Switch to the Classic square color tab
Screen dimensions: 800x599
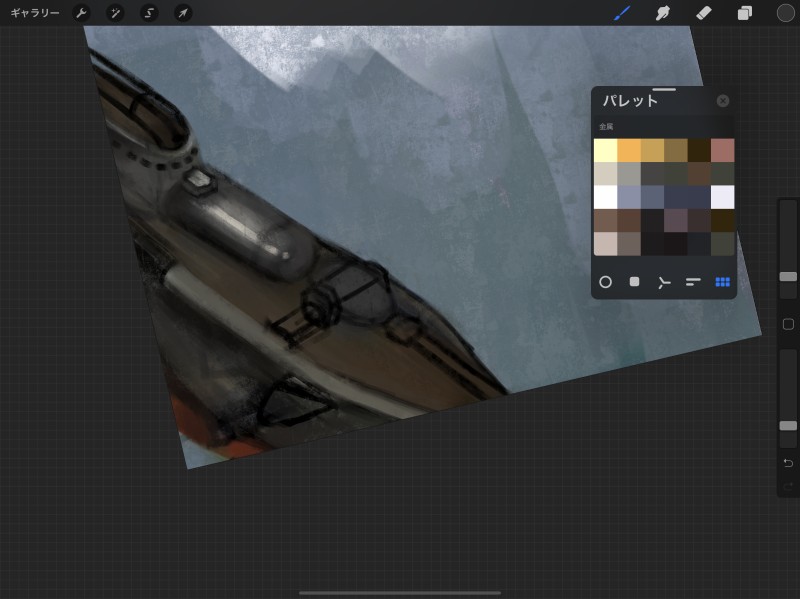(634, 282)
